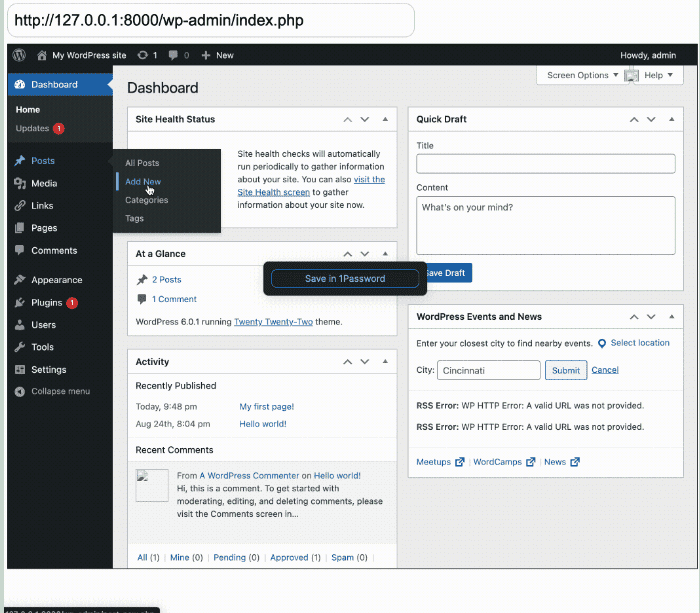Screen dimensions: 700x613
Task: Open My WordPress site home link
Action: point(82,55)
